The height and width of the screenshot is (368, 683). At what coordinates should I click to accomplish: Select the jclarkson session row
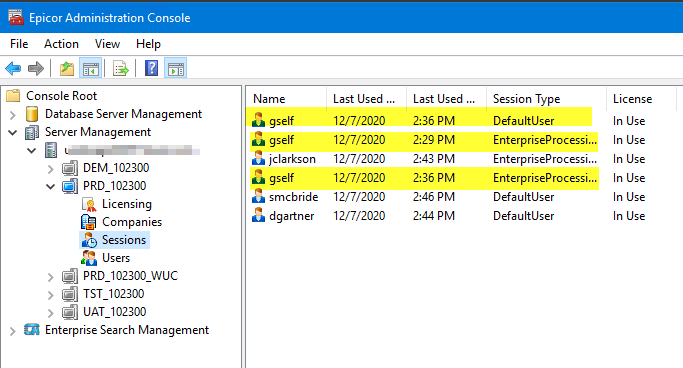(x=449, y=159)
